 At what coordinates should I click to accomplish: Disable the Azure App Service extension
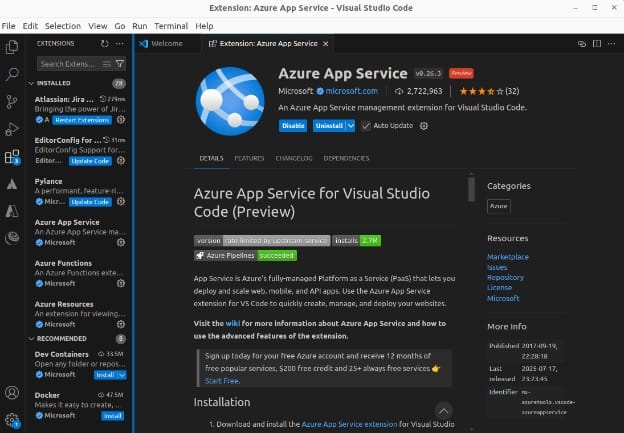pyautogui.click(x=293, y=126)
